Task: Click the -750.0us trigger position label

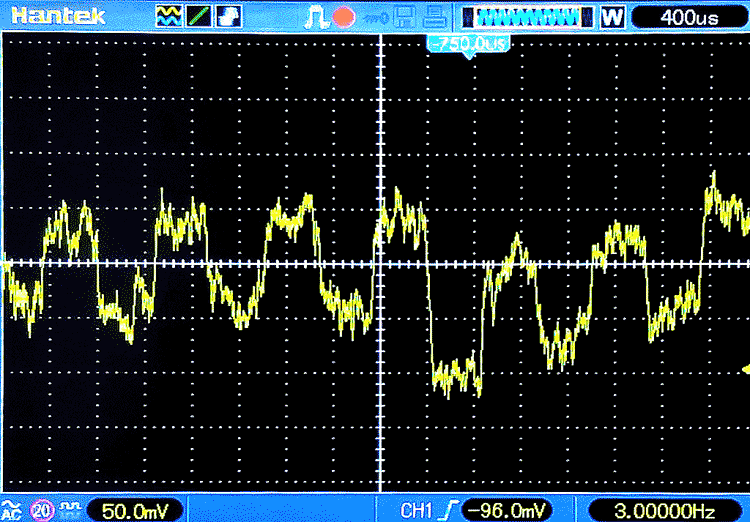Action: pos(468,44)
